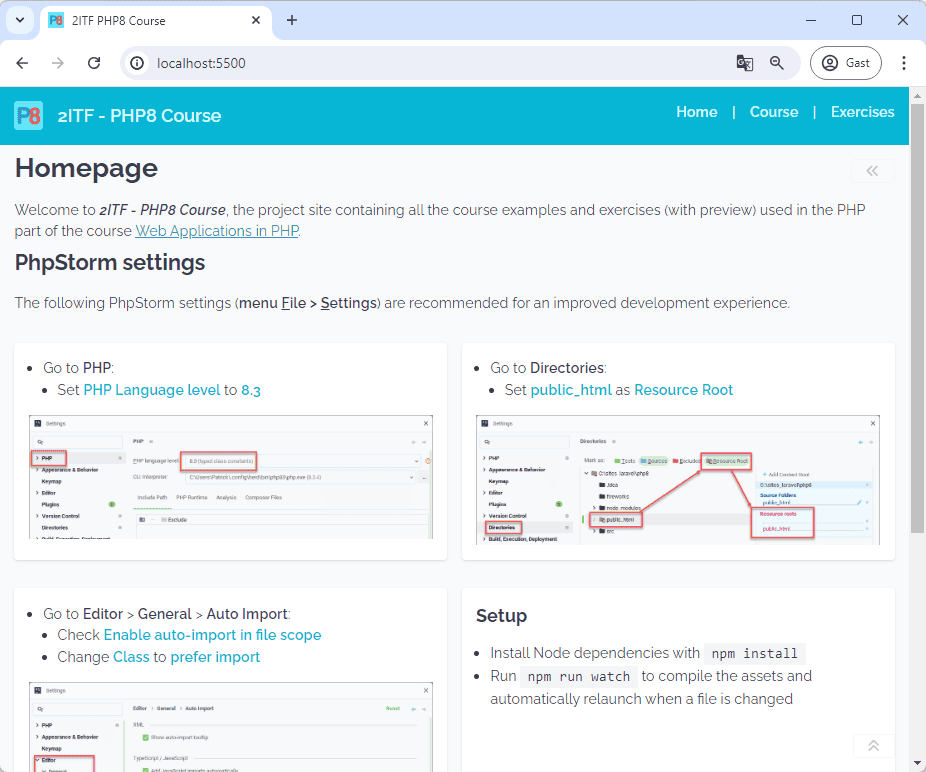Open the Chrome three-dot menu
926x772 pixels.
(x=904, y=63)
